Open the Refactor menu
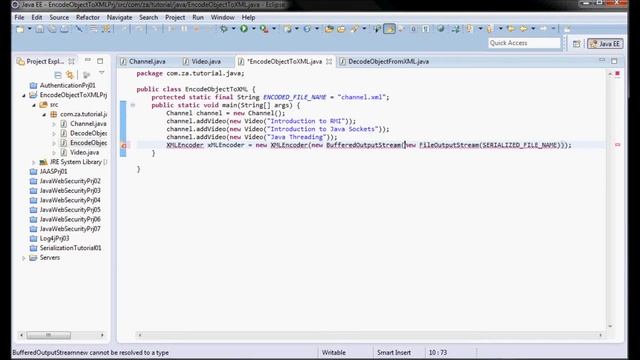This screenshot has height=360, width=640. tap(88, 18)
